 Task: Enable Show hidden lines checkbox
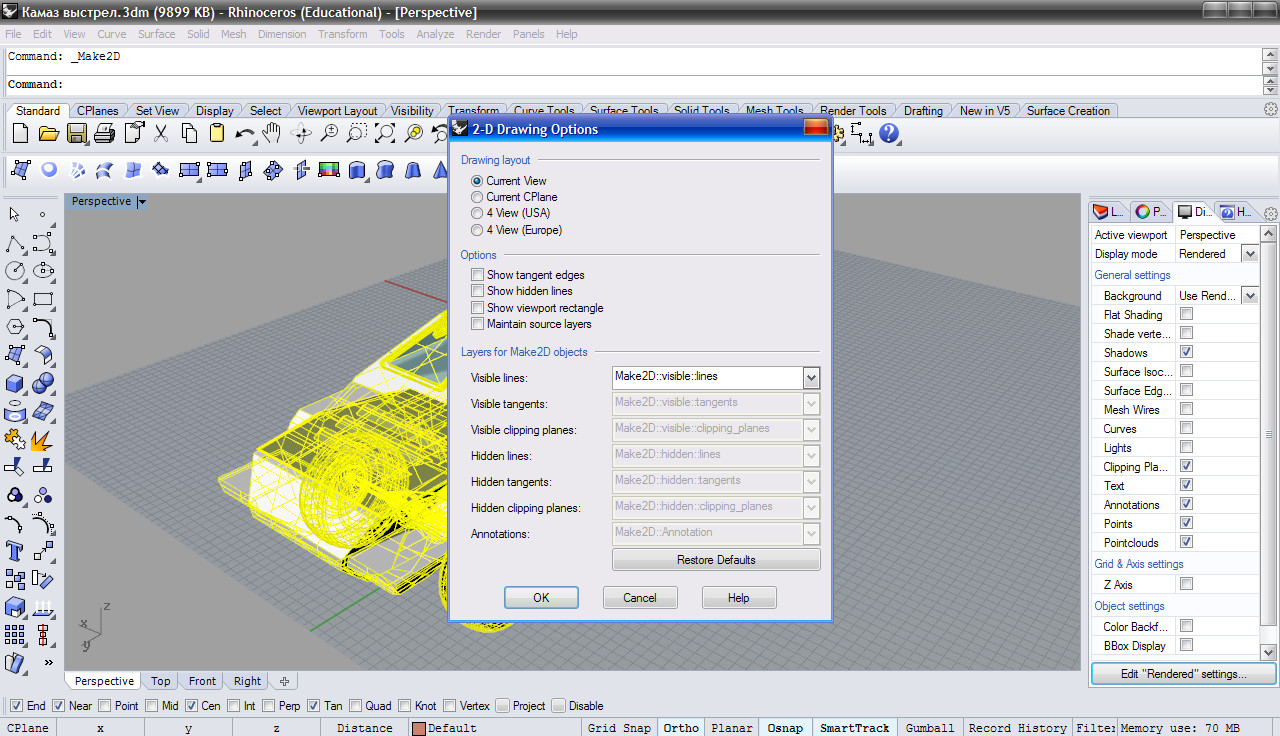pyautogui.click(x=477, y=291)
